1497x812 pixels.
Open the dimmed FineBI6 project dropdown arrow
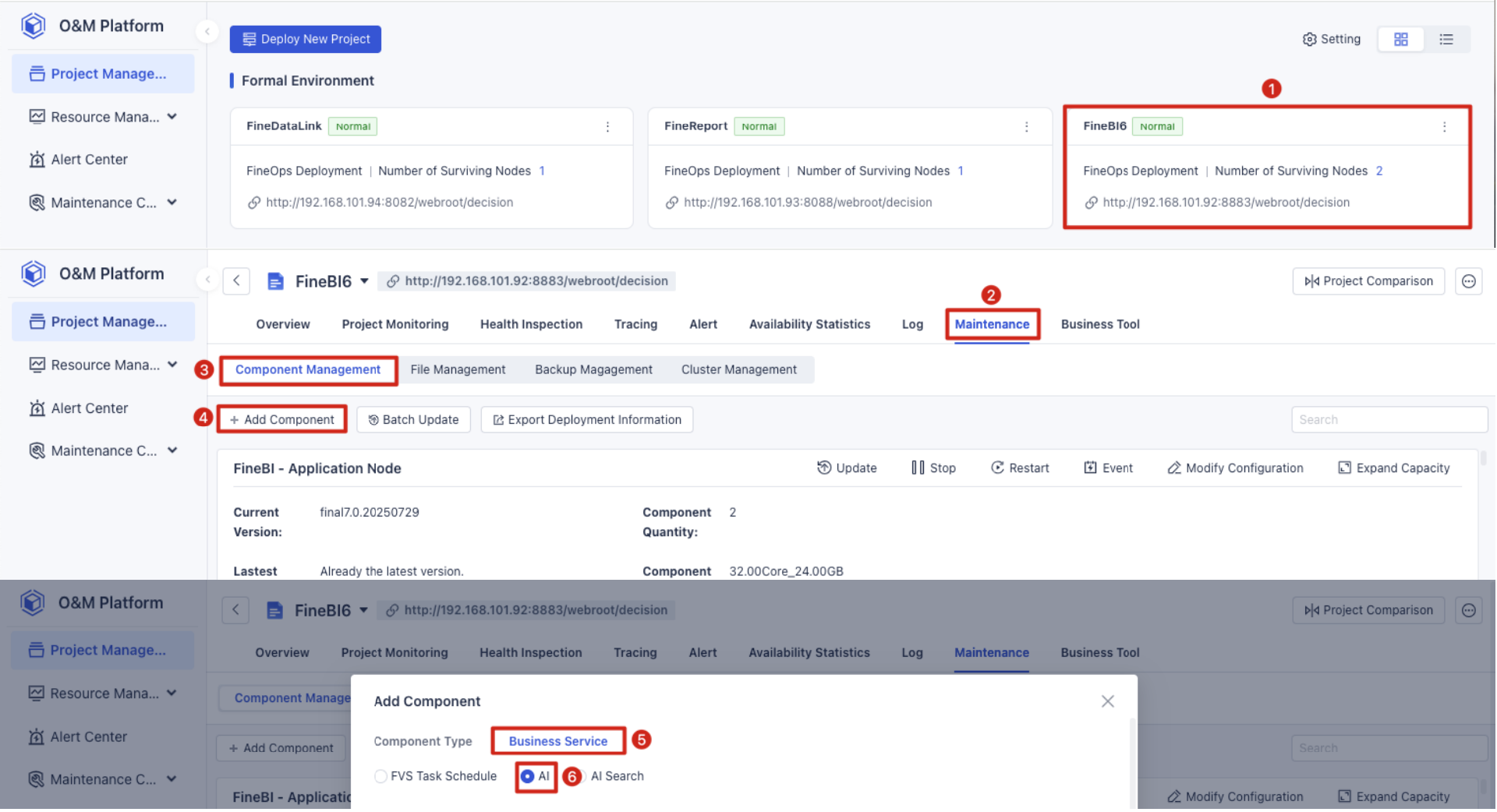(363, 610)
